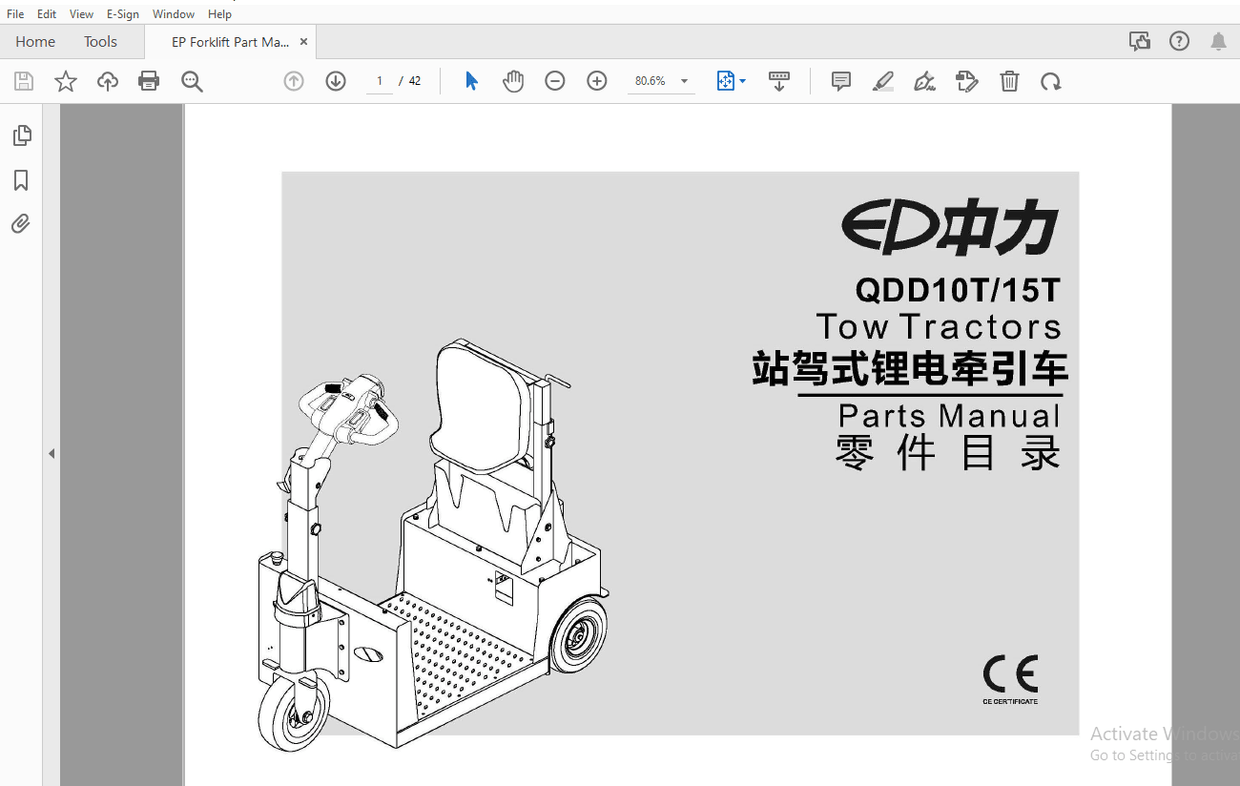Star this document as favorite
This screenshot has height=786, width=1240.
(65, 81)
